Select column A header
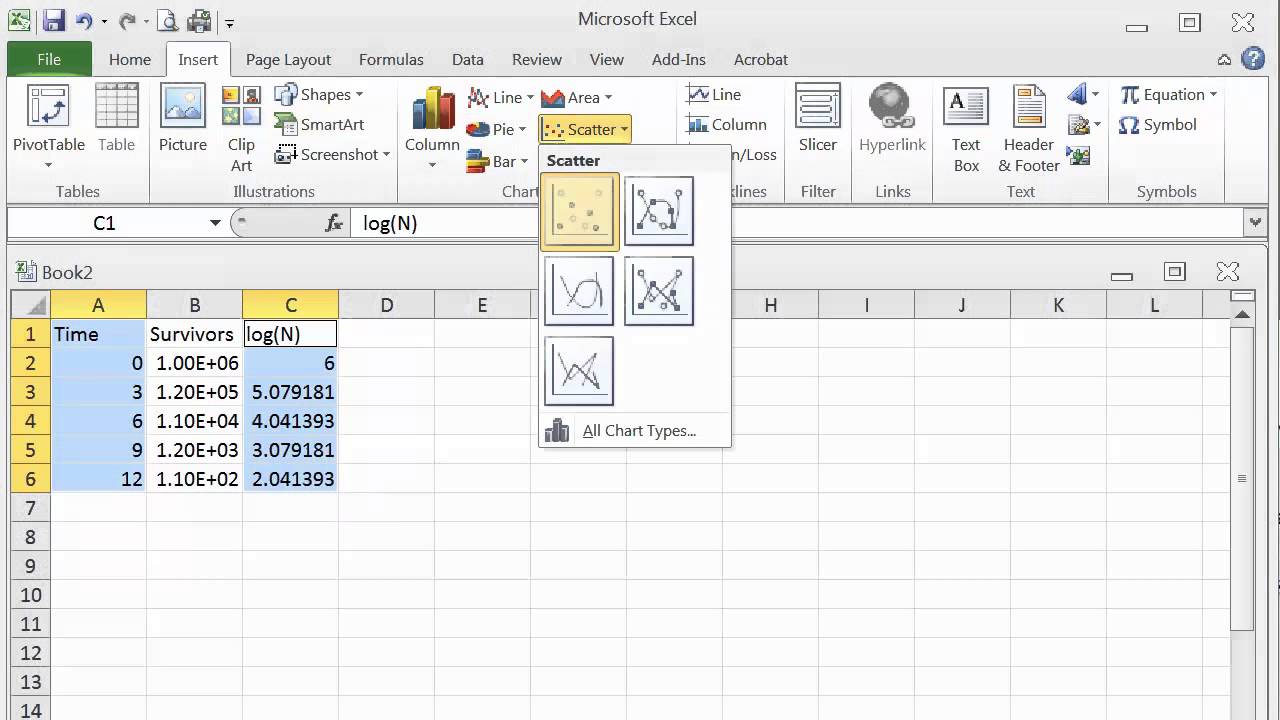This screenshot has width=1280, height=720. [x=98, y=305]
